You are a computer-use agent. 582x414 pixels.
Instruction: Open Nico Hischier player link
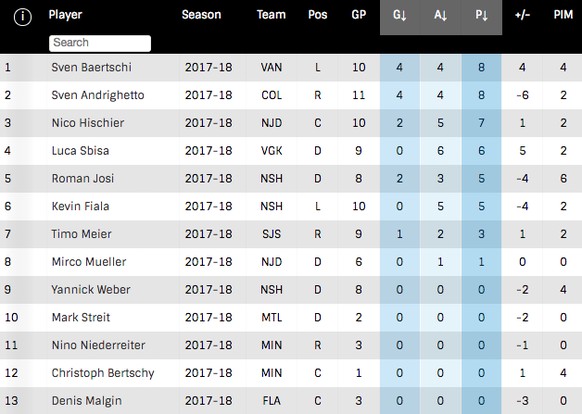click(88, 123)
